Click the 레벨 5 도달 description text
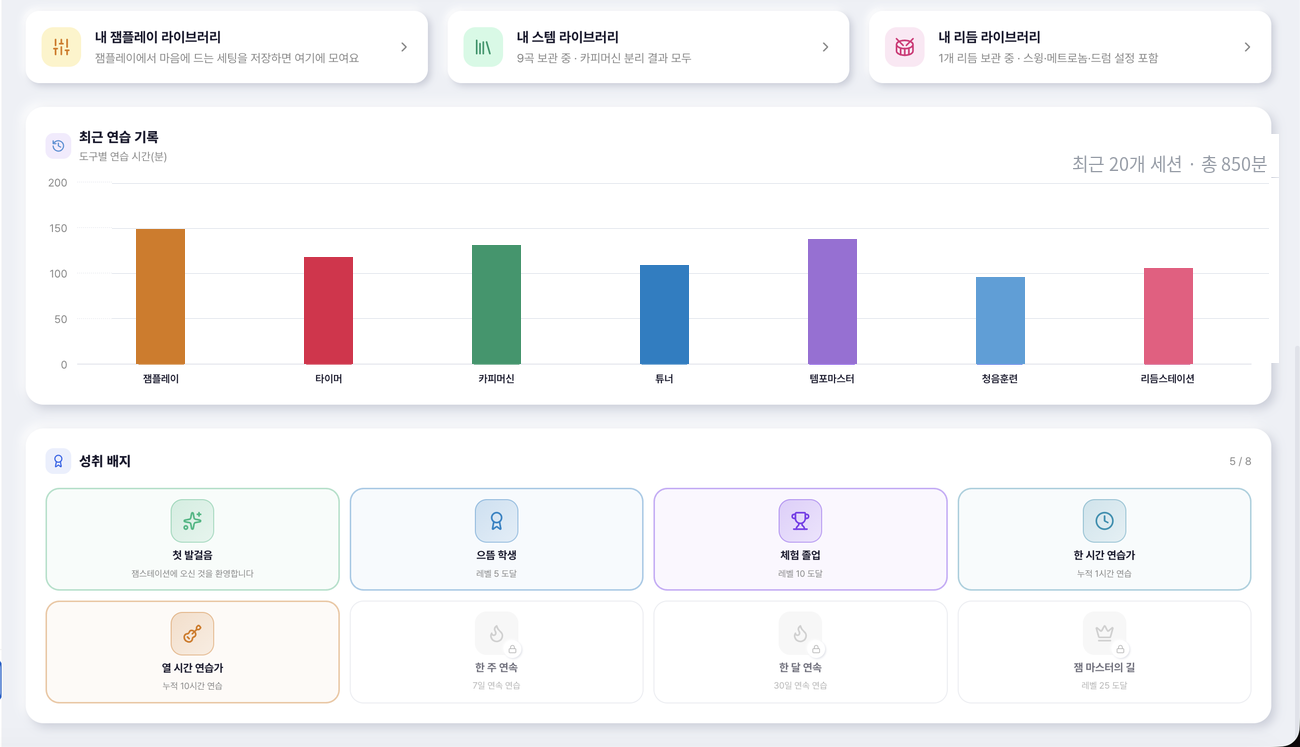This screenshot has width=1300, height=747. click(x=496, y=574)
